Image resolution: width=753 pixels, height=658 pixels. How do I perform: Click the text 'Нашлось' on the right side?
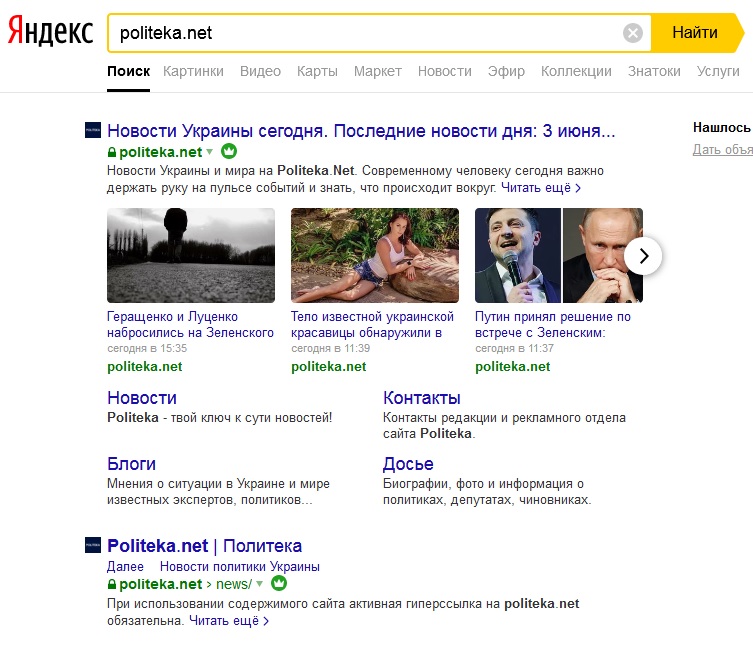[721, 128]
